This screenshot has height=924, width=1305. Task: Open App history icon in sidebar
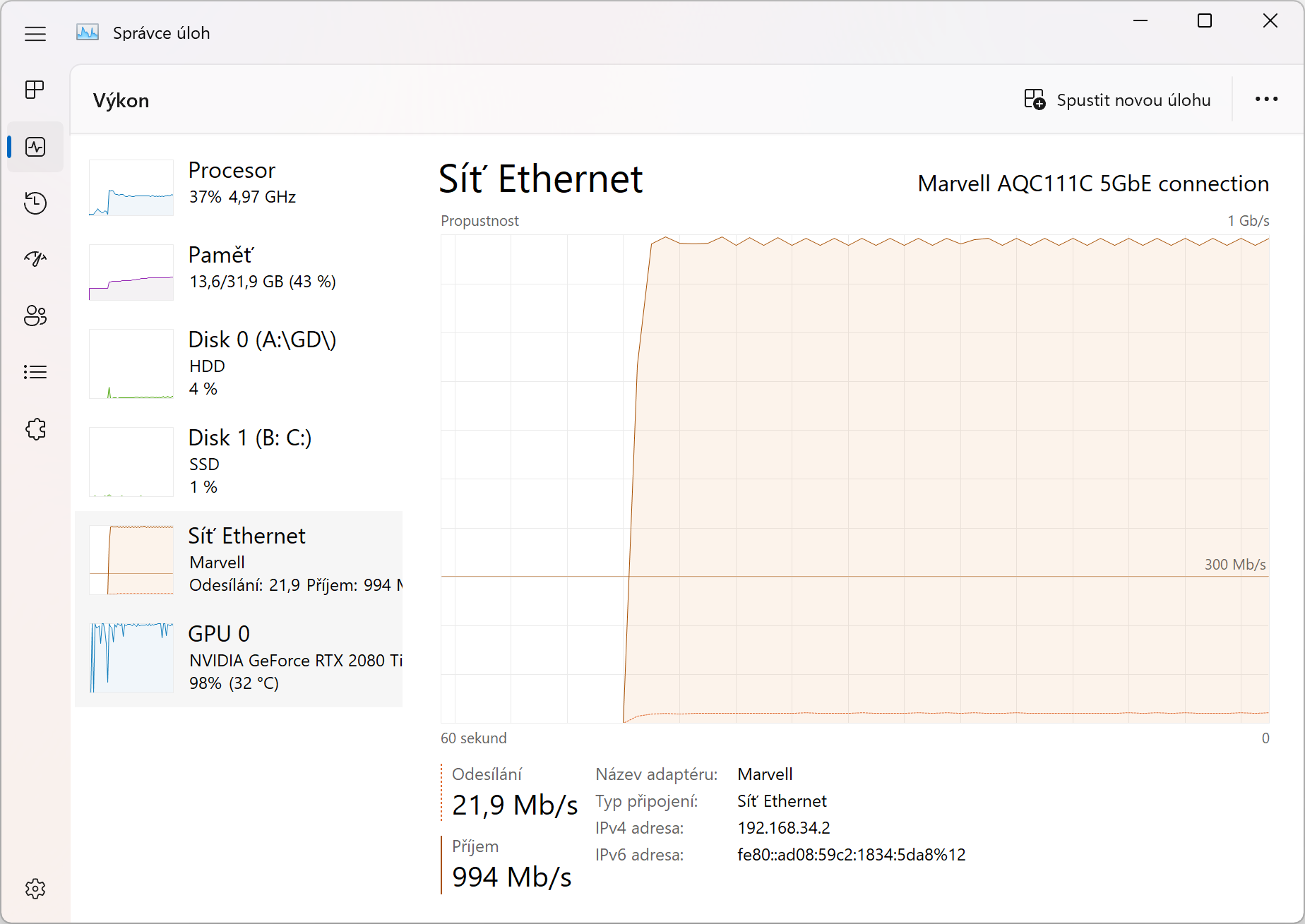[x=35, y=203]
